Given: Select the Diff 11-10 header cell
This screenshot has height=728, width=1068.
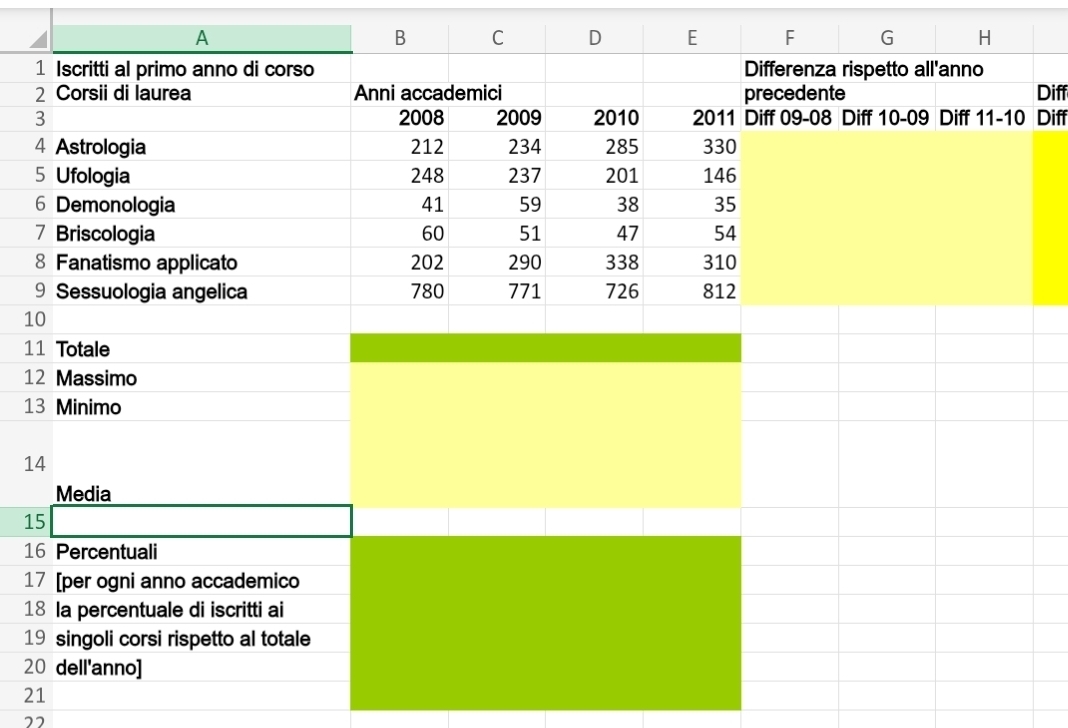Looking at the screenshot, I should [983, 119].
